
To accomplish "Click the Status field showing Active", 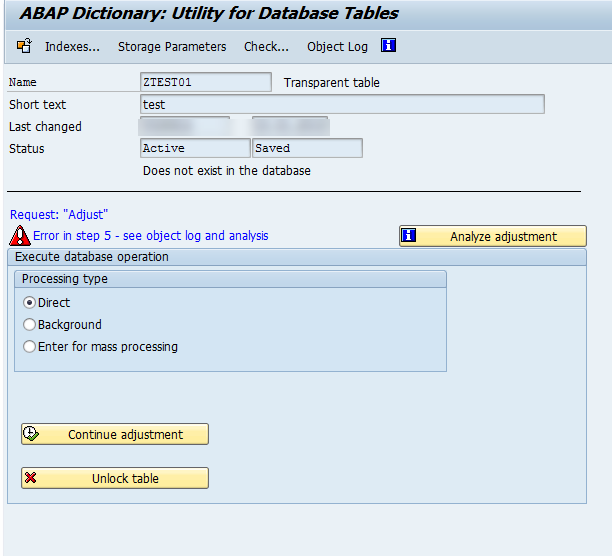I will [195, 148].
